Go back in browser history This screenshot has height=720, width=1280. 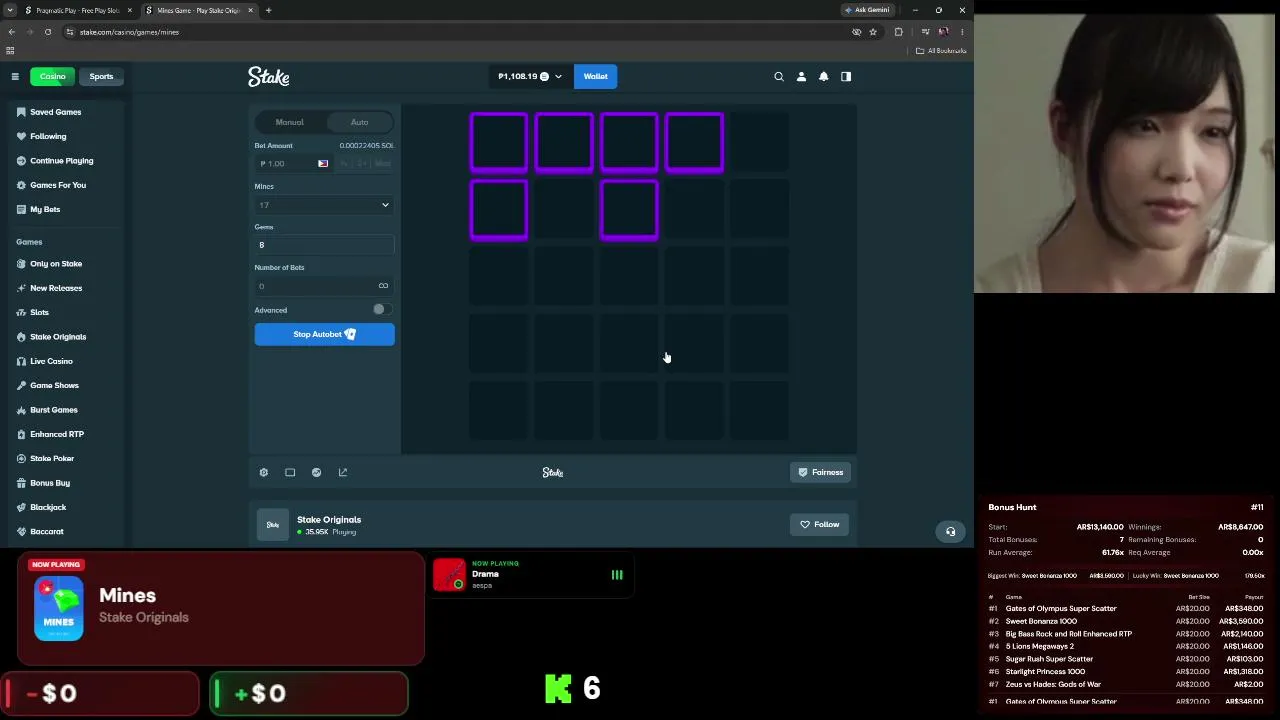click(x=12, y=32)
